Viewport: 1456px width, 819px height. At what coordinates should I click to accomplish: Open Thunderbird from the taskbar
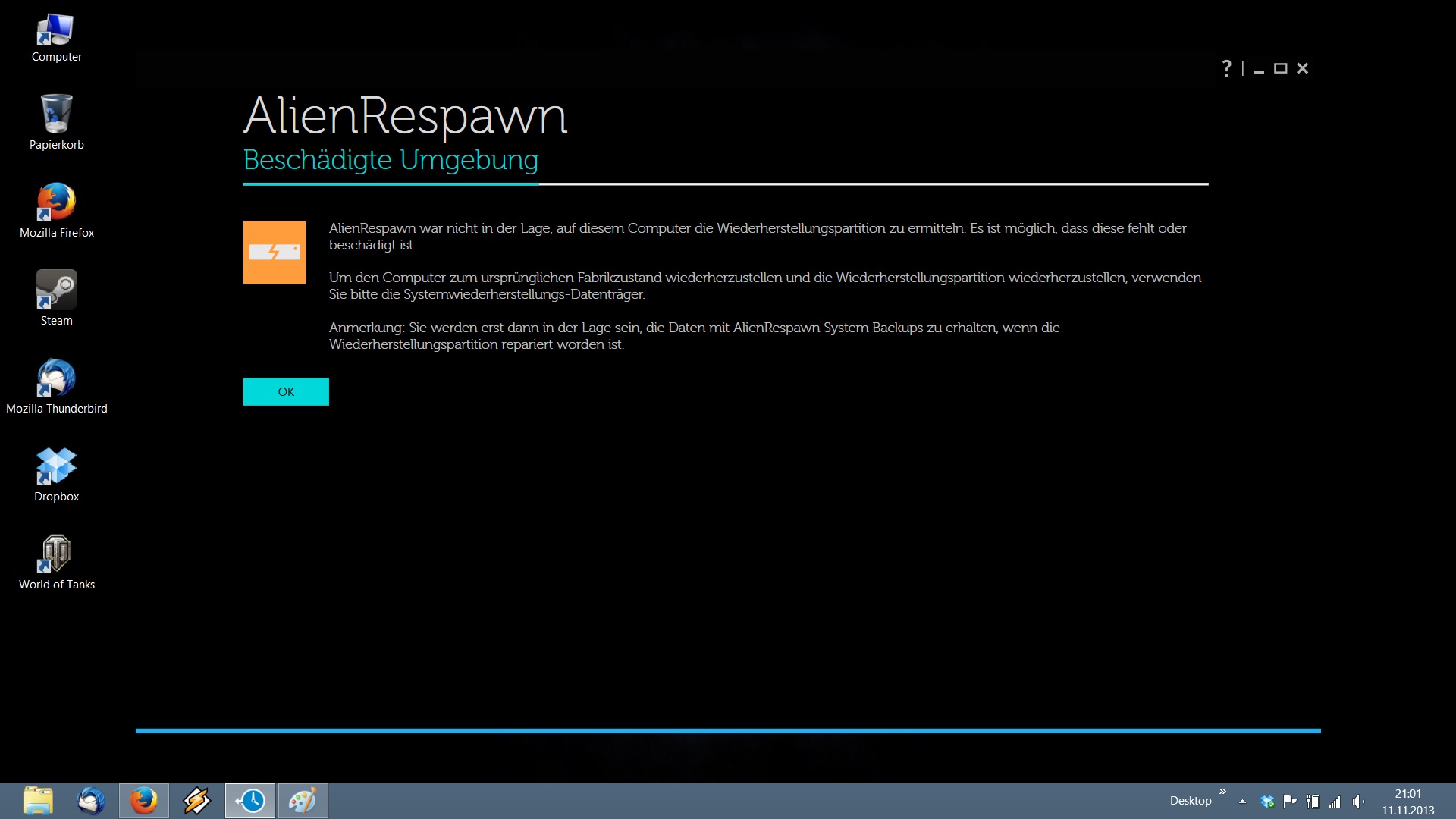[91, 801]
